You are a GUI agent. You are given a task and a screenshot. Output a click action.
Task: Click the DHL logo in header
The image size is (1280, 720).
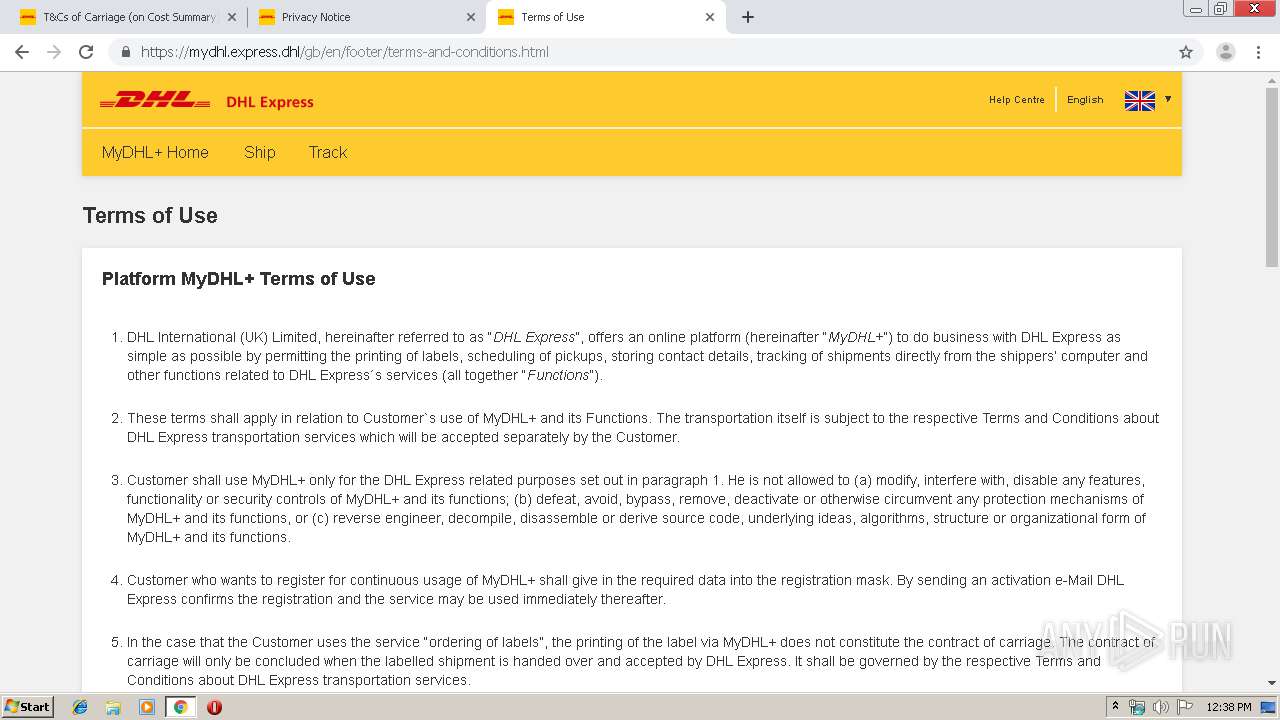coord(155,100)
